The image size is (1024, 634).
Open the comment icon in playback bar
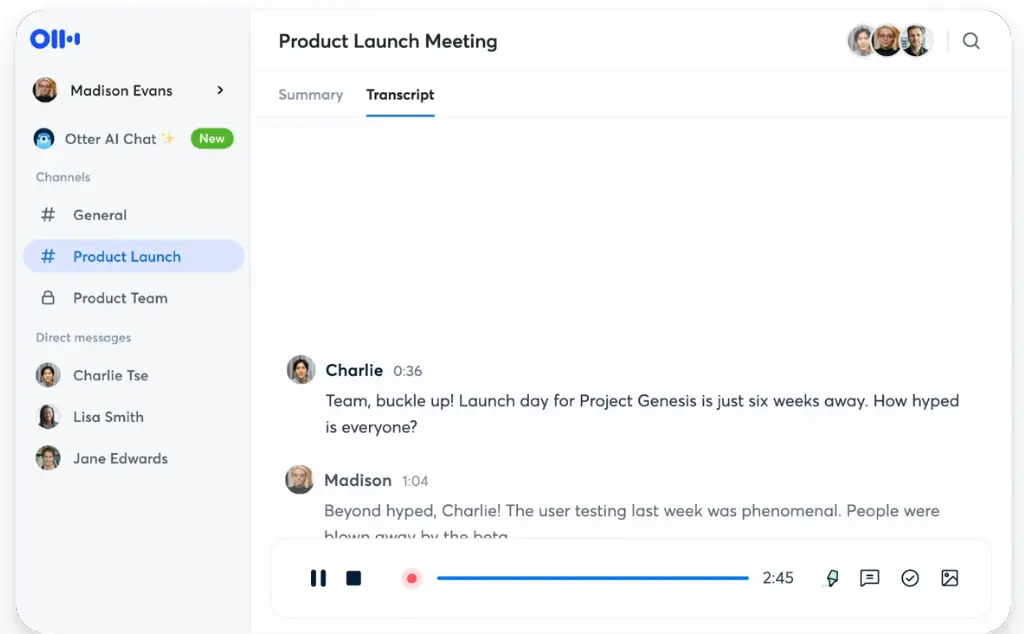point(870,578)
